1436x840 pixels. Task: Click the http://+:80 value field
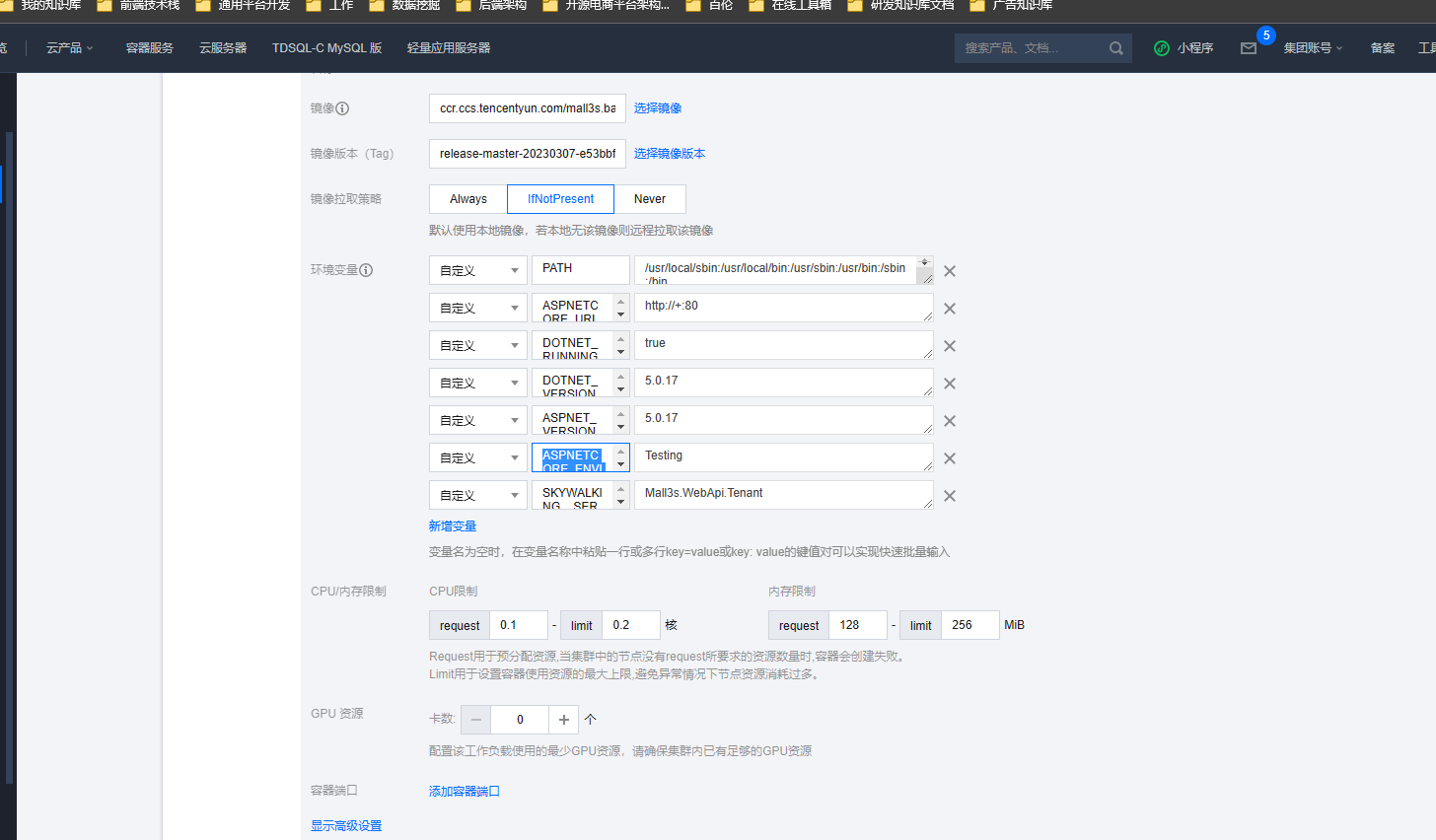pyautogui.click(x=784, y=308)
